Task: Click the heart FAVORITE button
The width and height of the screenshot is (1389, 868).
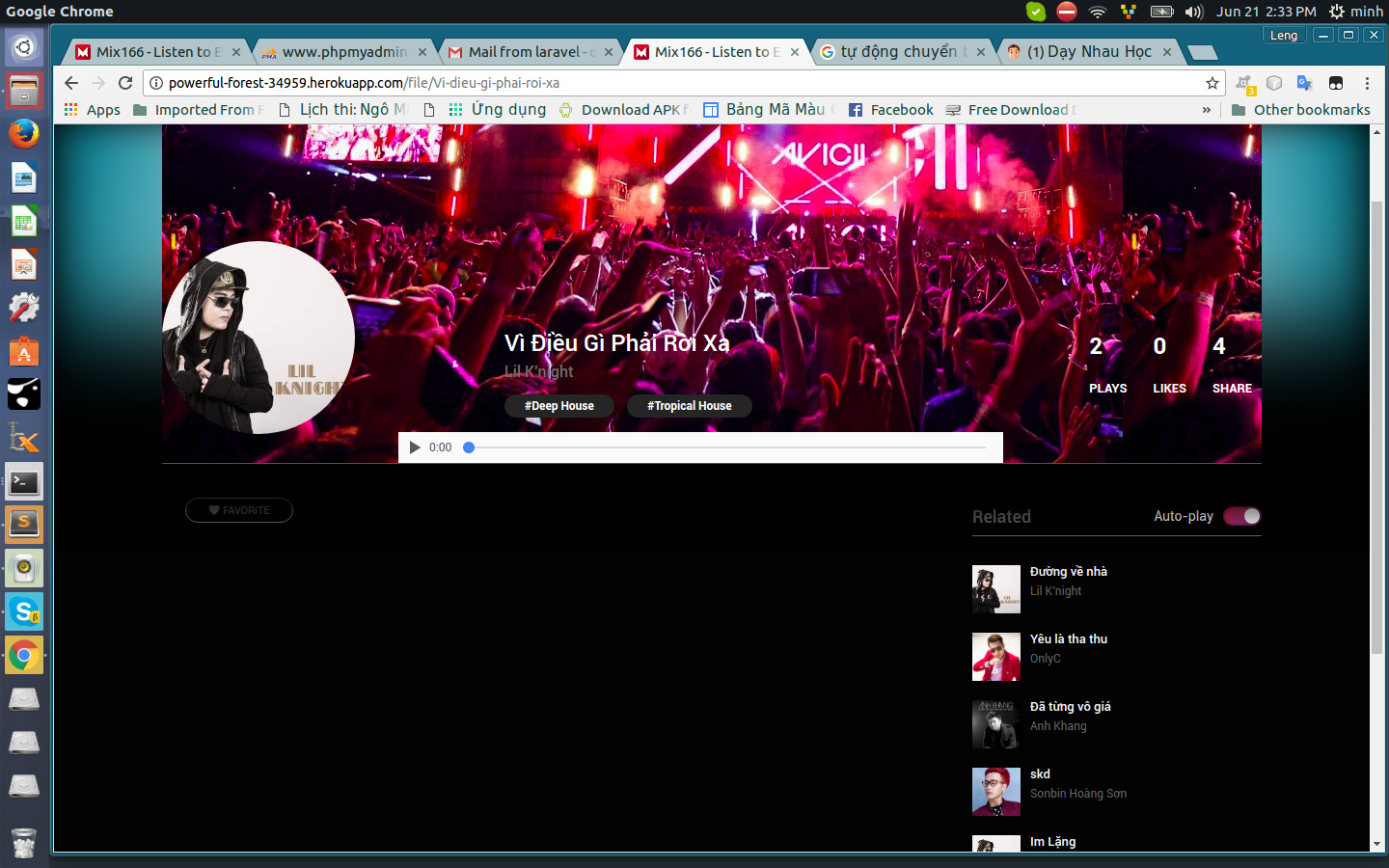Action: [x=239, y=510]
